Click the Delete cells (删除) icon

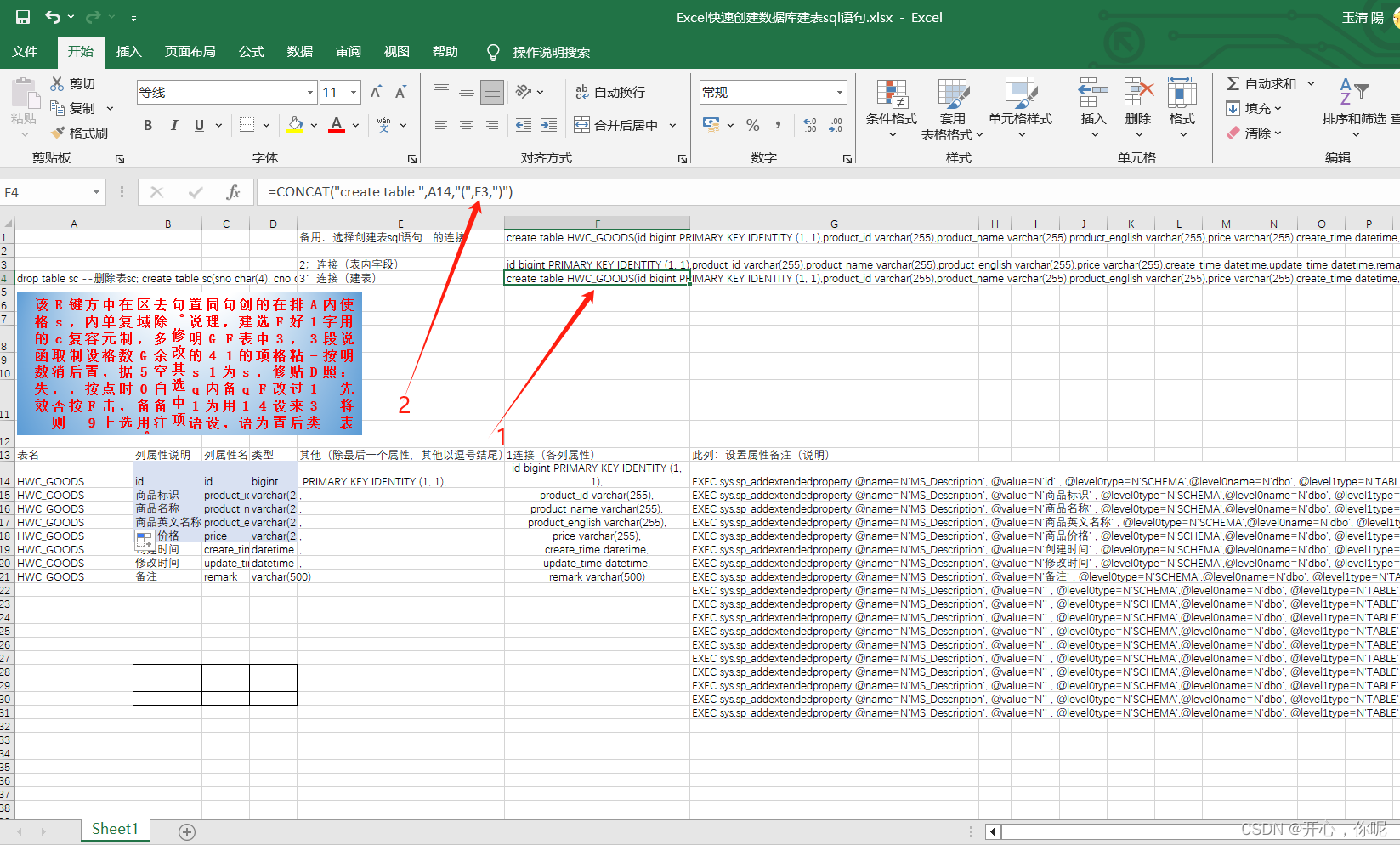1138,92
